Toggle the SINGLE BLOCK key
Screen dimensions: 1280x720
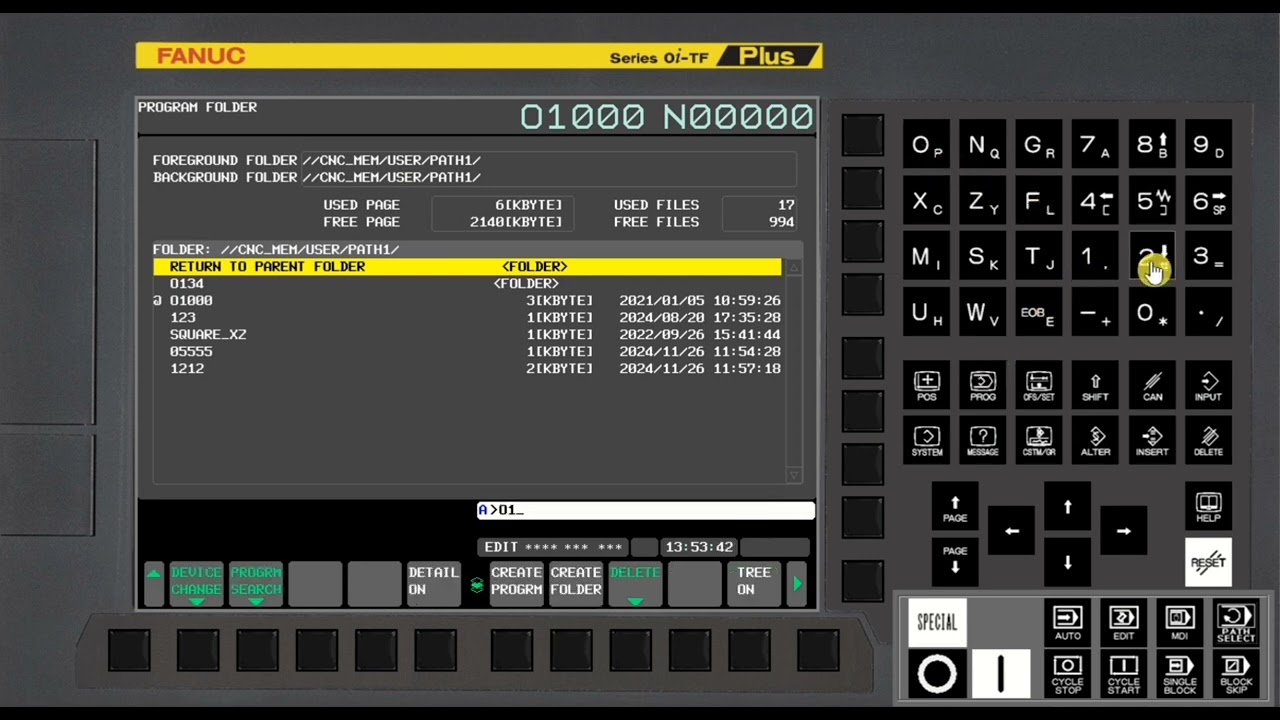point(1180,674)
